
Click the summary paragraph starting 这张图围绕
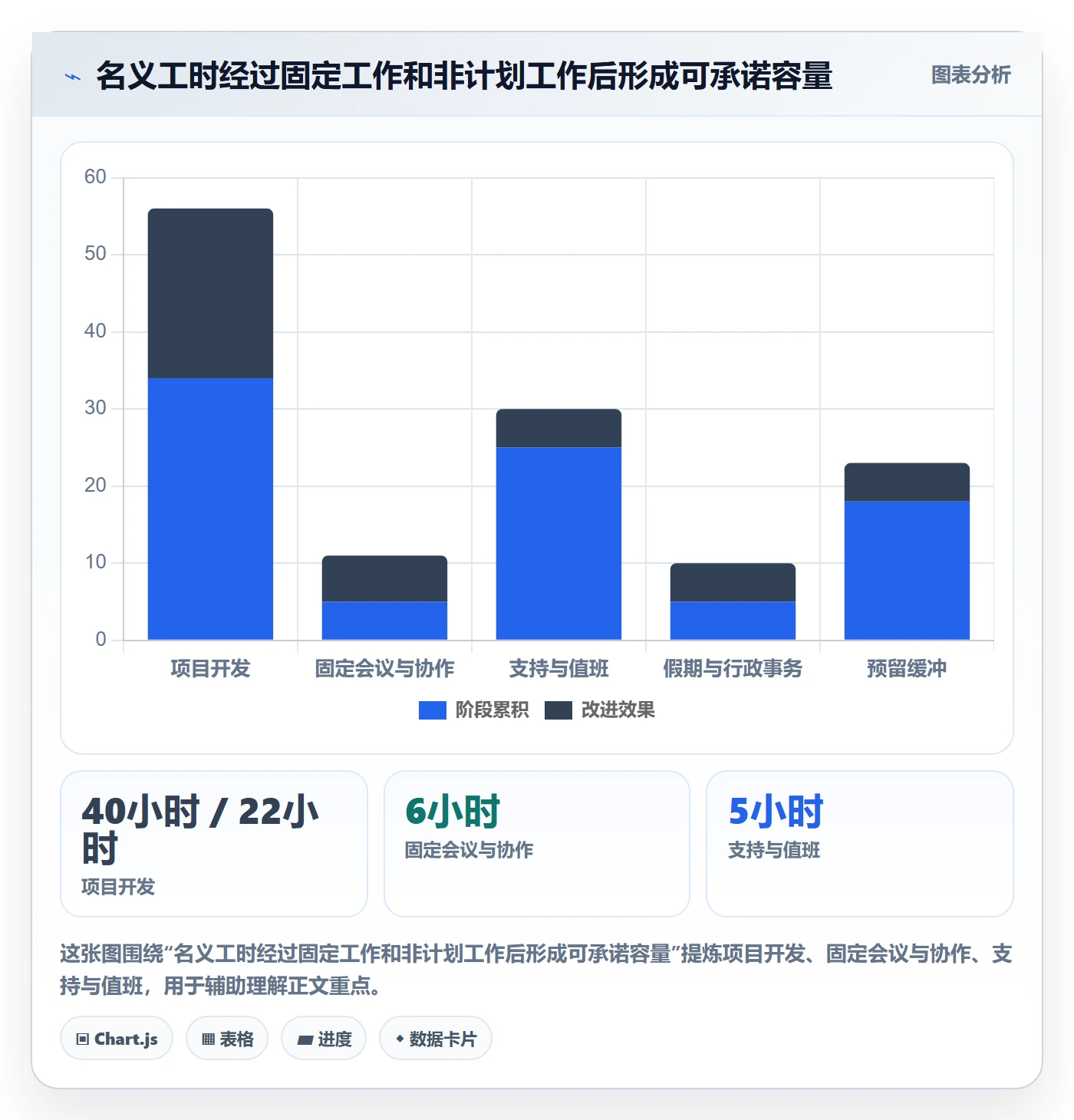[536, 970]
